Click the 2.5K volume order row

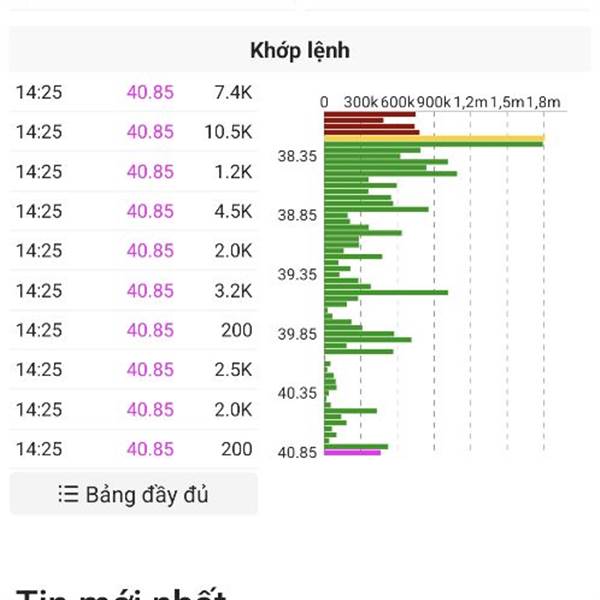134,370
